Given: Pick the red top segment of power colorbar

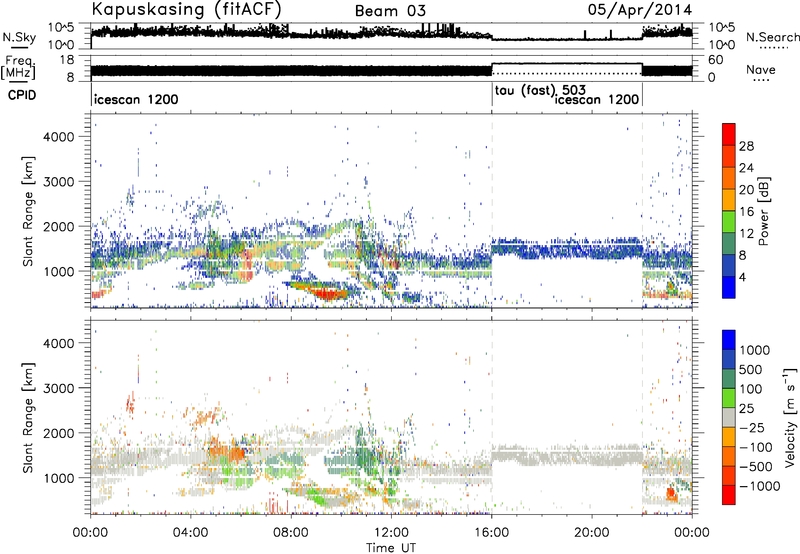Looking at the screenshot, I should tap(729, 134).
